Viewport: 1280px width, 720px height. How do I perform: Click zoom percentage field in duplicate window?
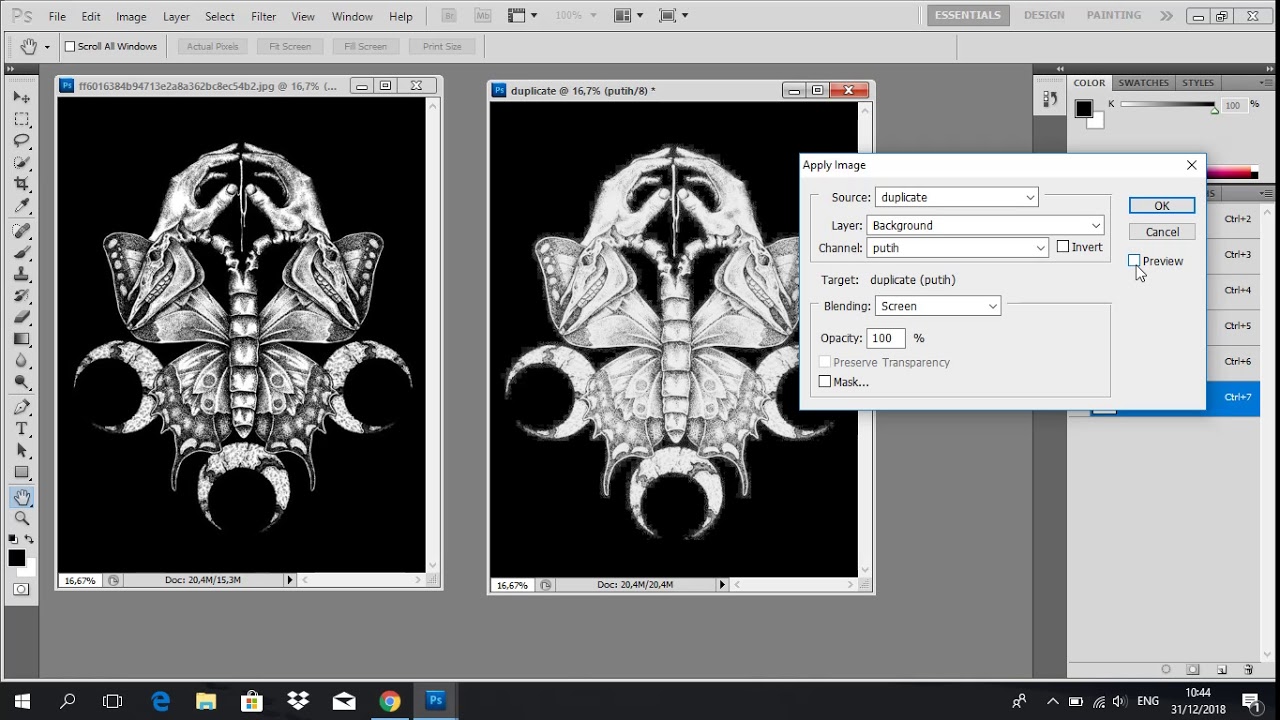[512, 585]
